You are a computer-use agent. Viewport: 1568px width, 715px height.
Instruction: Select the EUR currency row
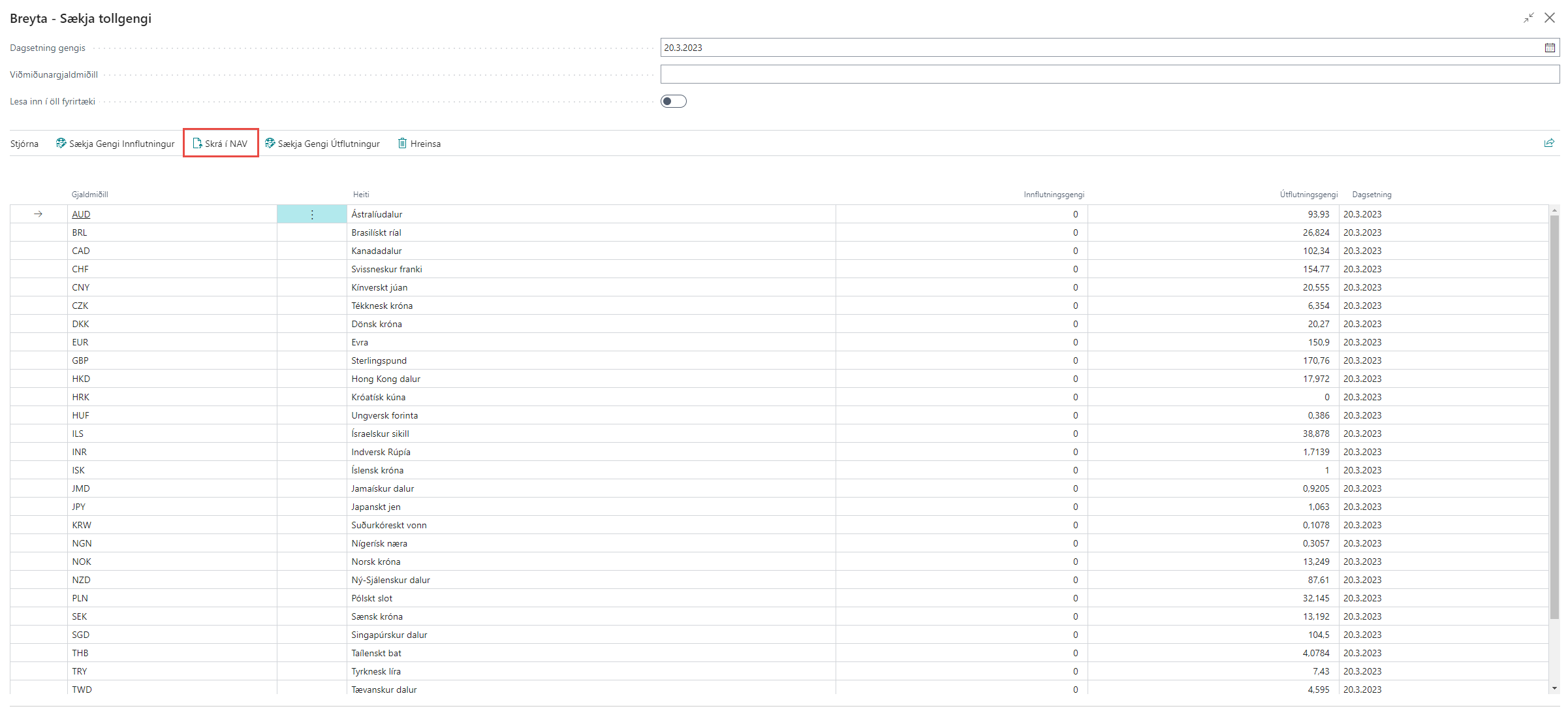(x=80, y=342)
